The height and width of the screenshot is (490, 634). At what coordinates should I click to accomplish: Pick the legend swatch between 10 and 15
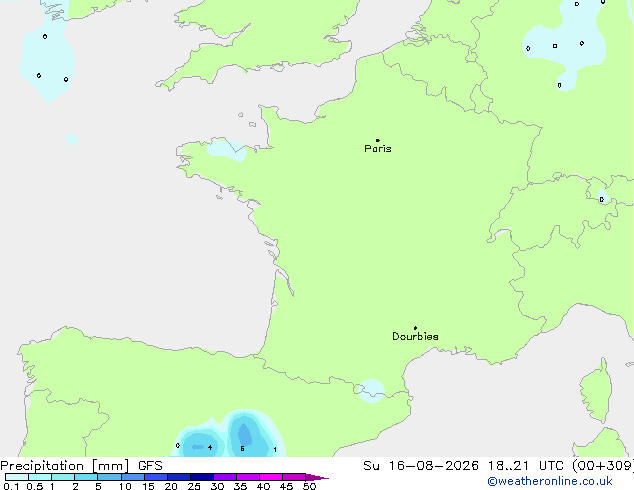coord(133,477)
